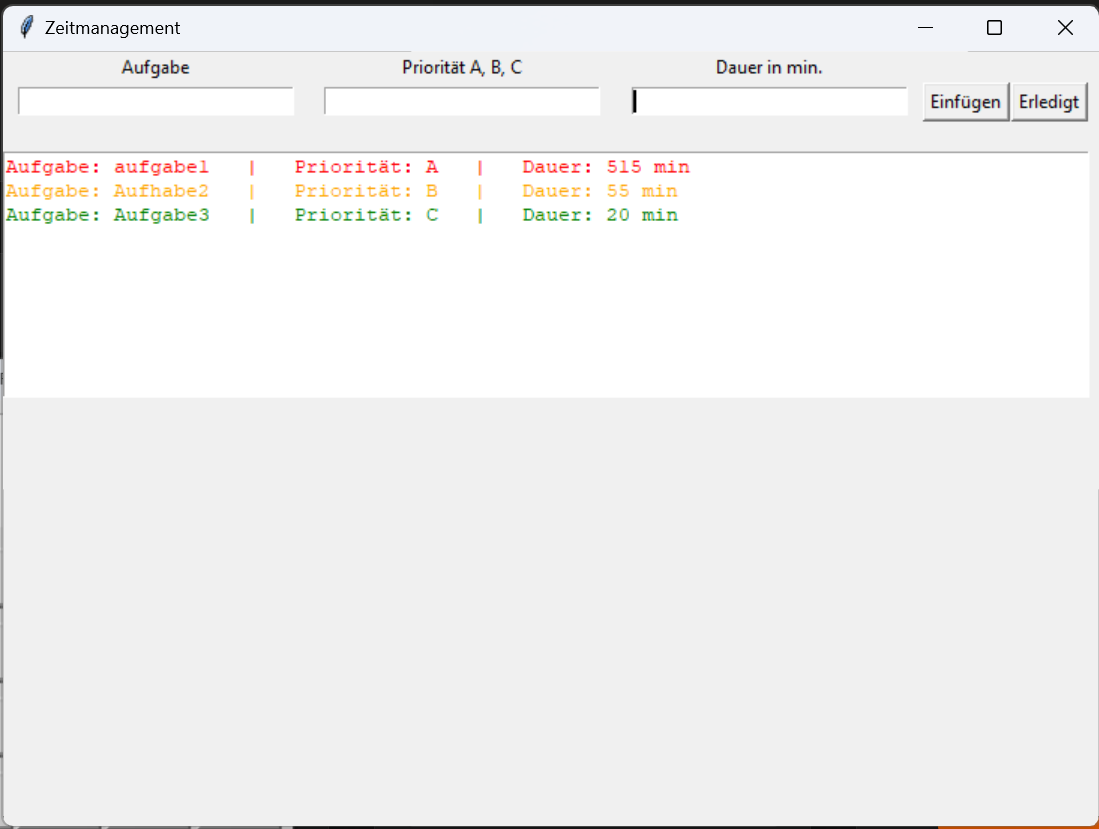Click the red task name aufgabe1
The image size is (1099, 829).
point(161,167)
